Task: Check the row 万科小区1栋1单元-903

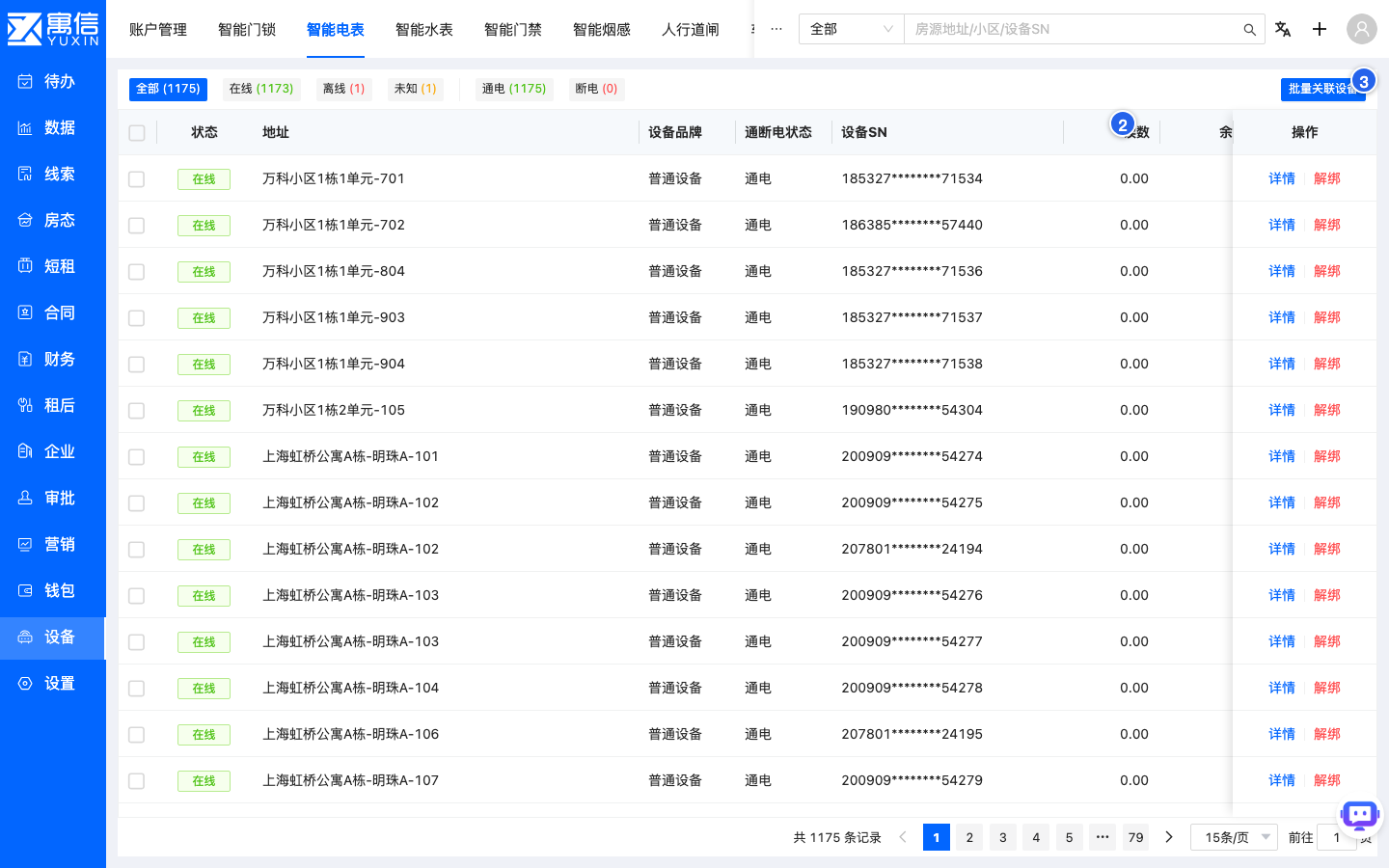Action: click(x=137, y=318)
